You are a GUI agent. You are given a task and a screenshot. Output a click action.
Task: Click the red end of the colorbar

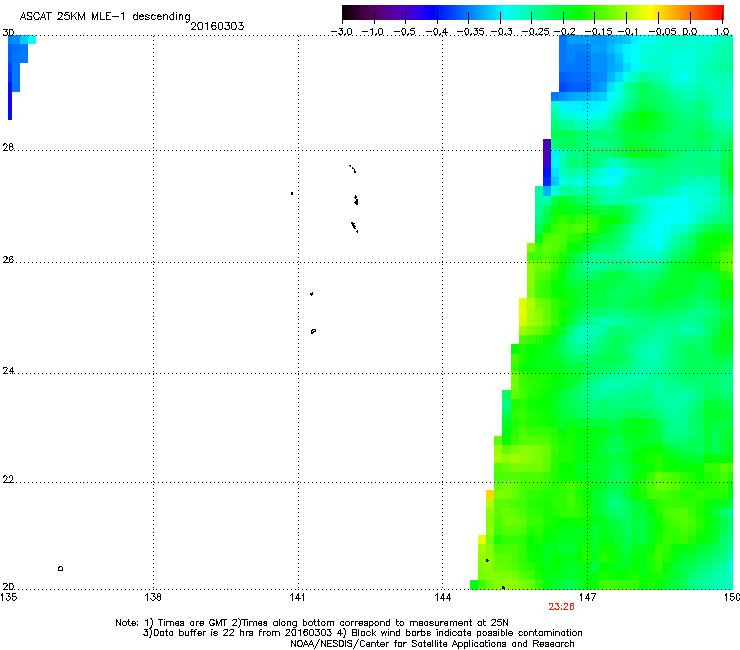pyautogui.click(x=716, y=12)
